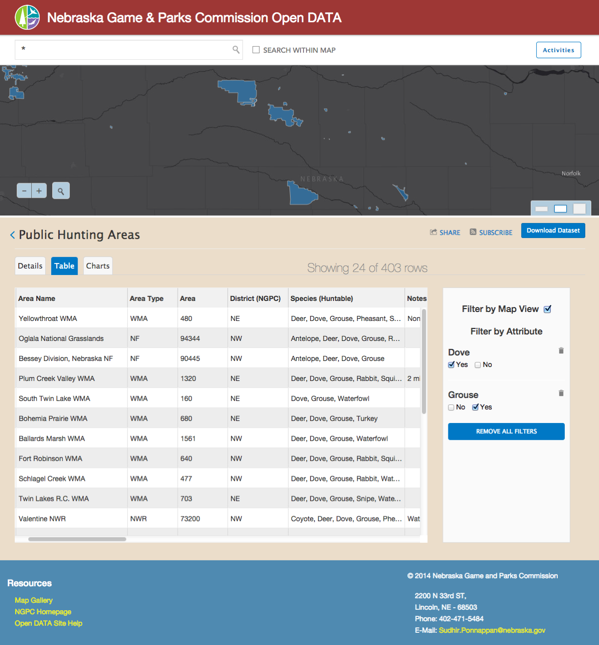Click District (NGPC) column header
Image resolution: width=599 pixels, height=645 pixels.
[258, 298]
